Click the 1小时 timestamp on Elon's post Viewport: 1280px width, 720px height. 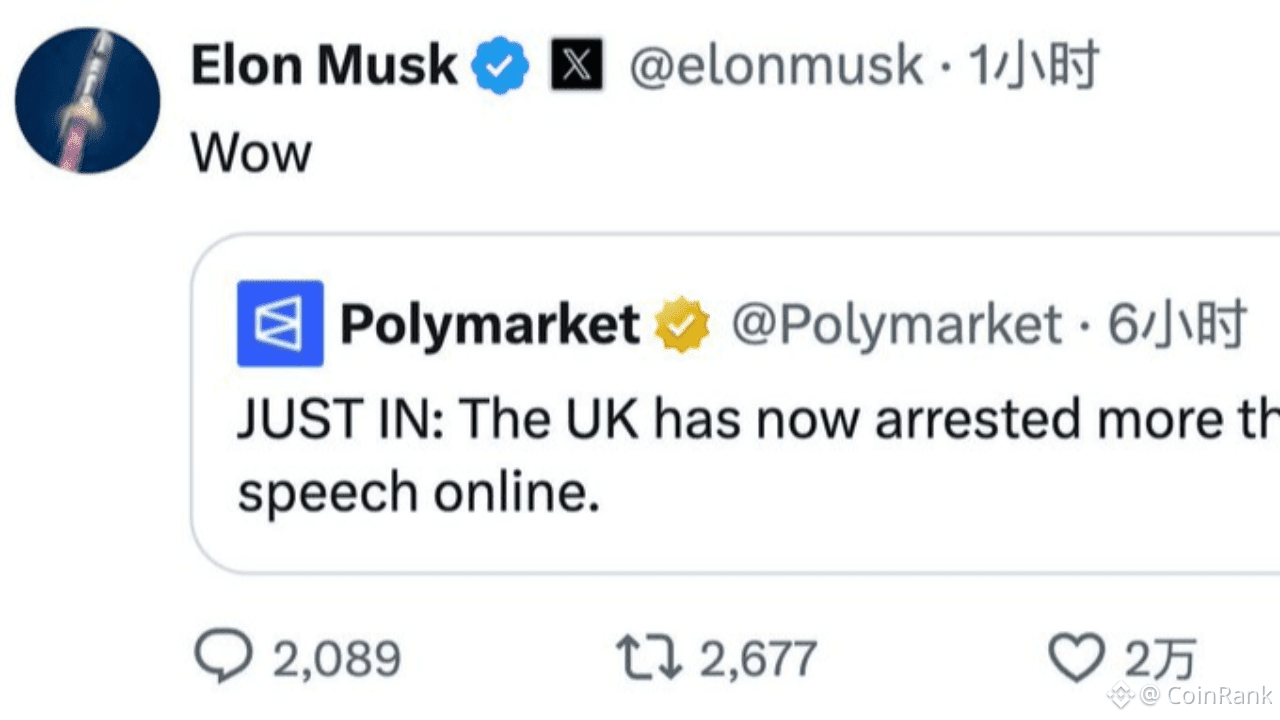1034,66
